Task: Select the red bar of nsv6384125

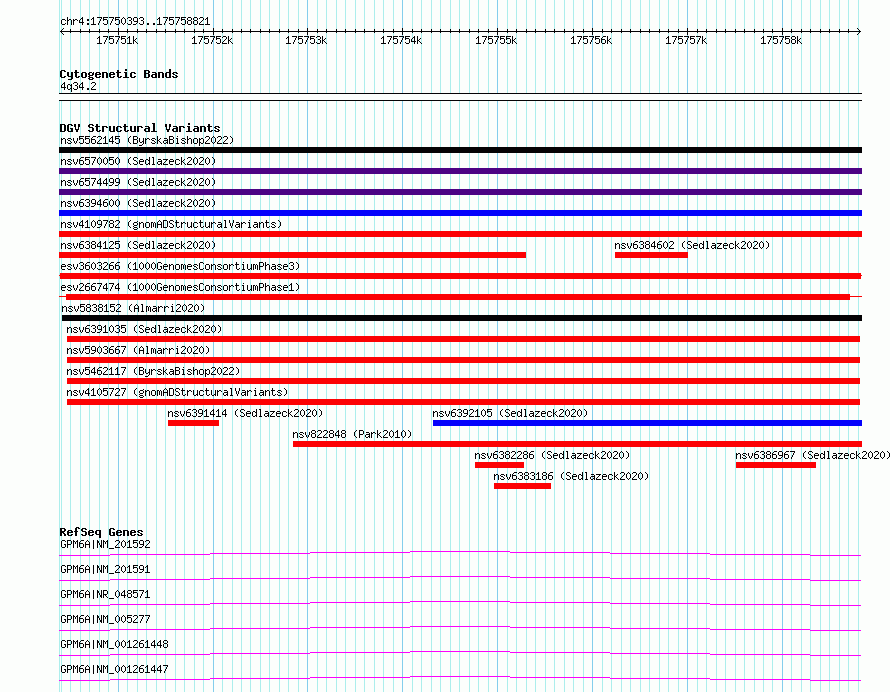Action: (x=292, y=255)
